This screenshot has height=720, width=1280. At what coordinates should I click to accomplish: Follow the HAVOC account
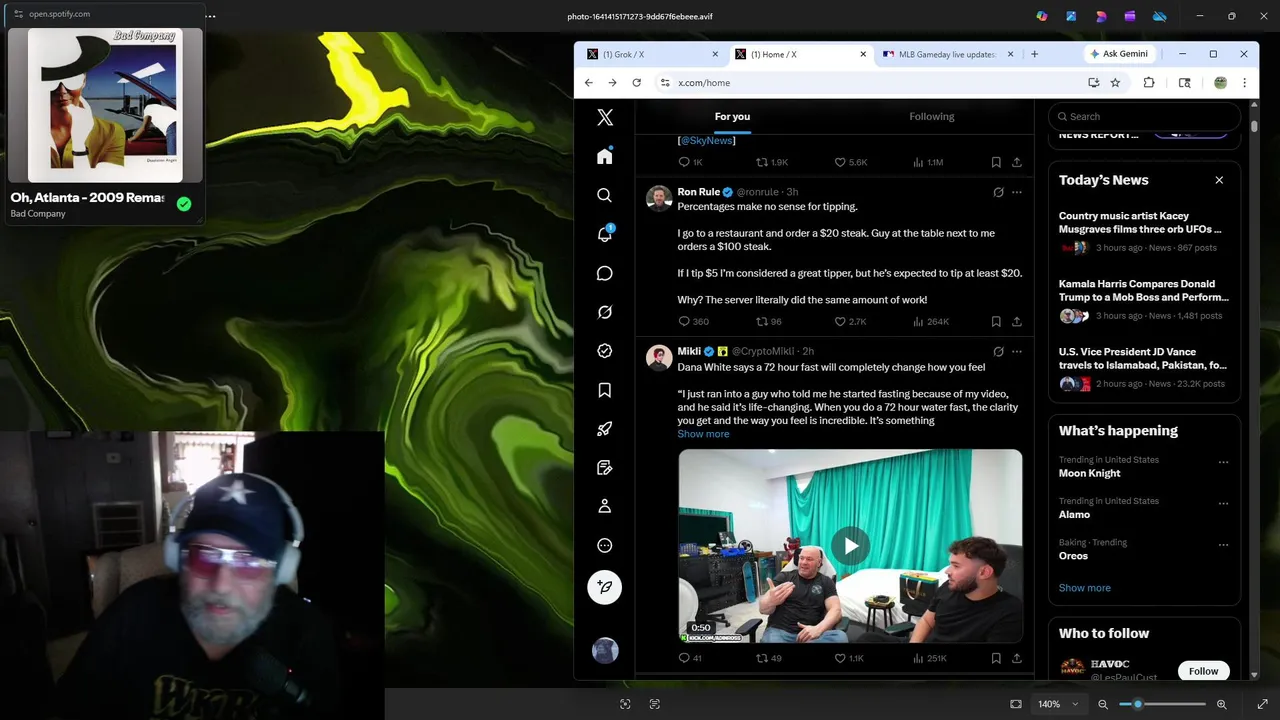[1203, 671]
